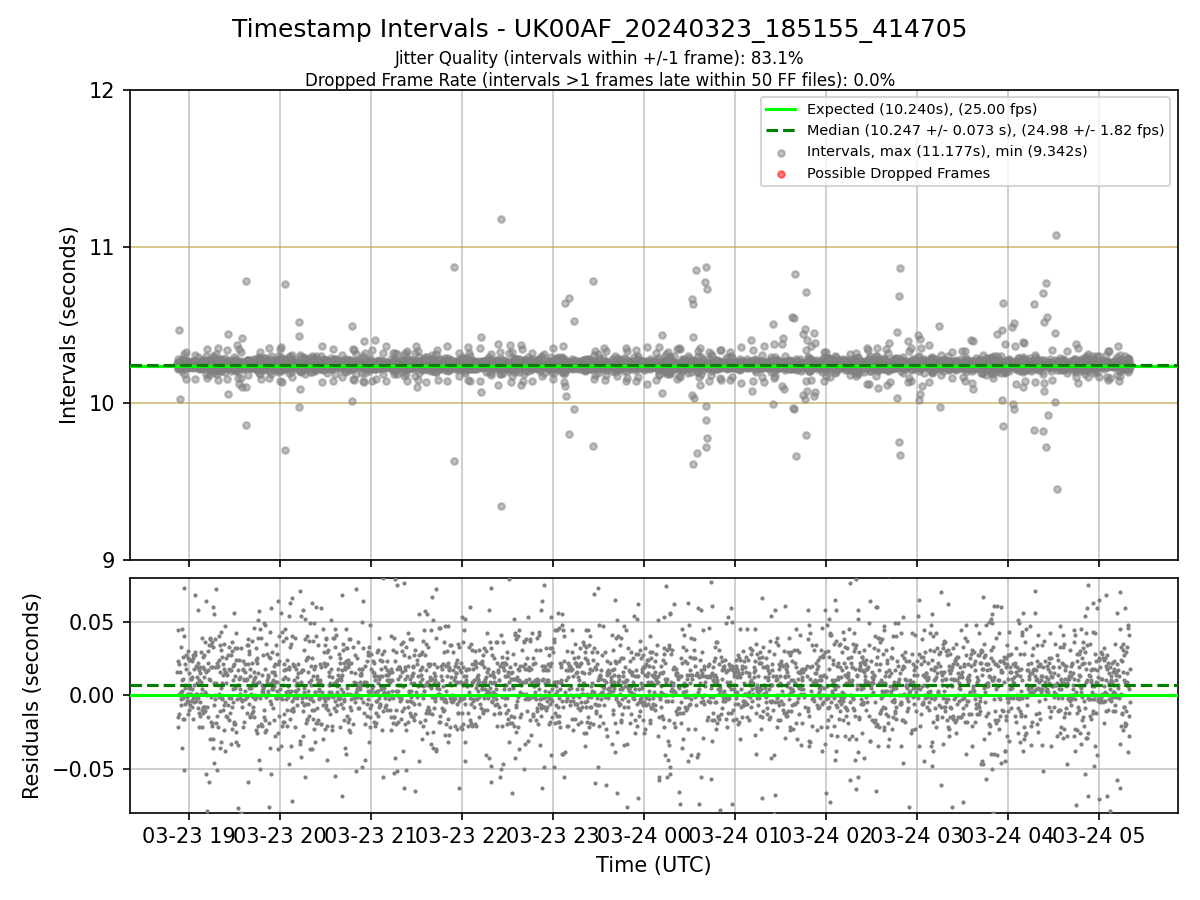Click the solid green line sample in the legend
This screenshot has width=1200, height=900.
click(781, 109)
